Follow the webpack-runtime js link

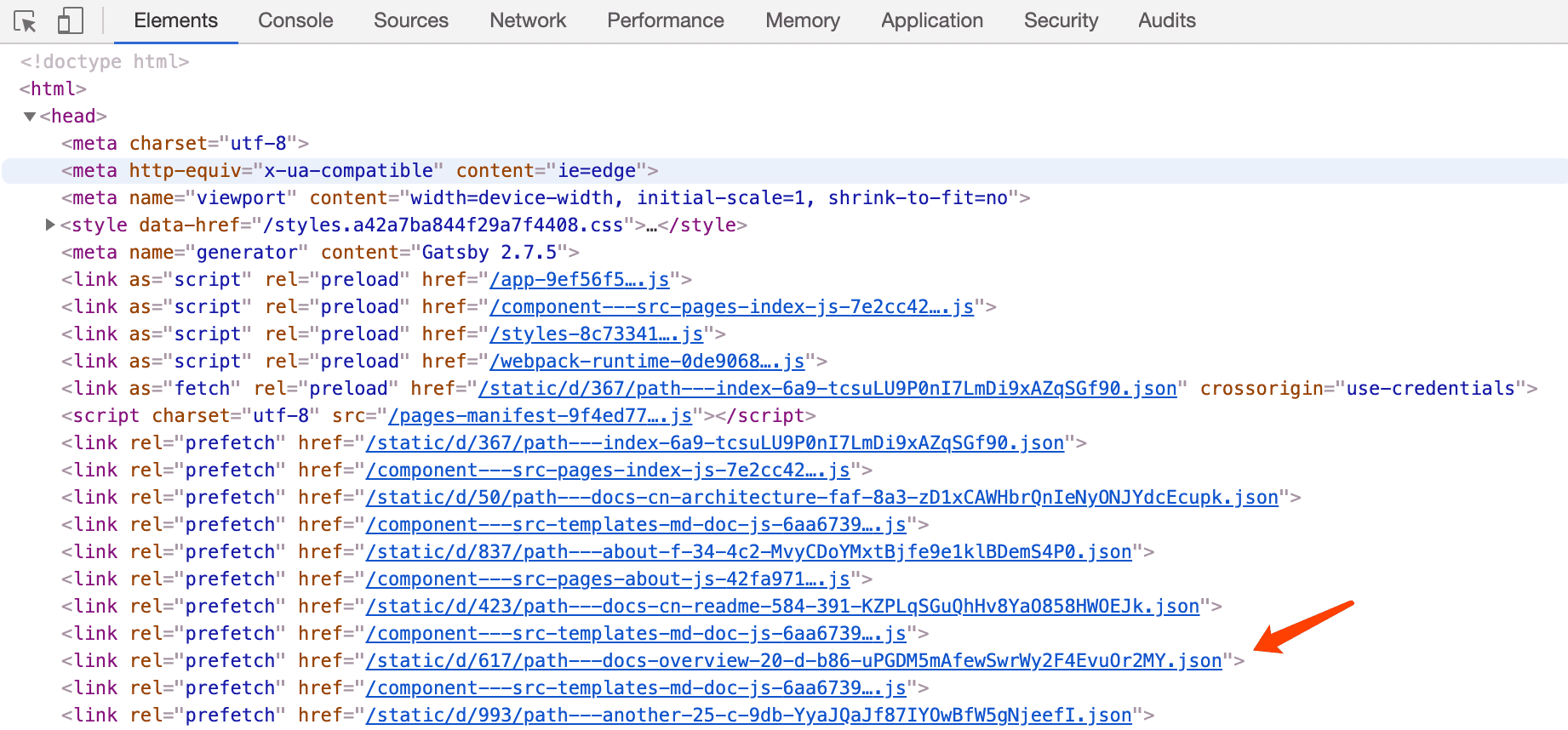coord(647,362)
